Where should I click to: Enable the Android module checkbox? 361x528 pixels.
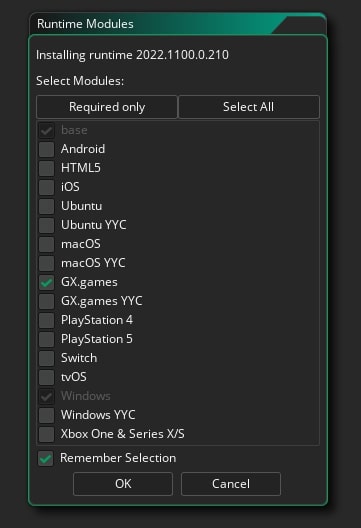pos(46,149)
